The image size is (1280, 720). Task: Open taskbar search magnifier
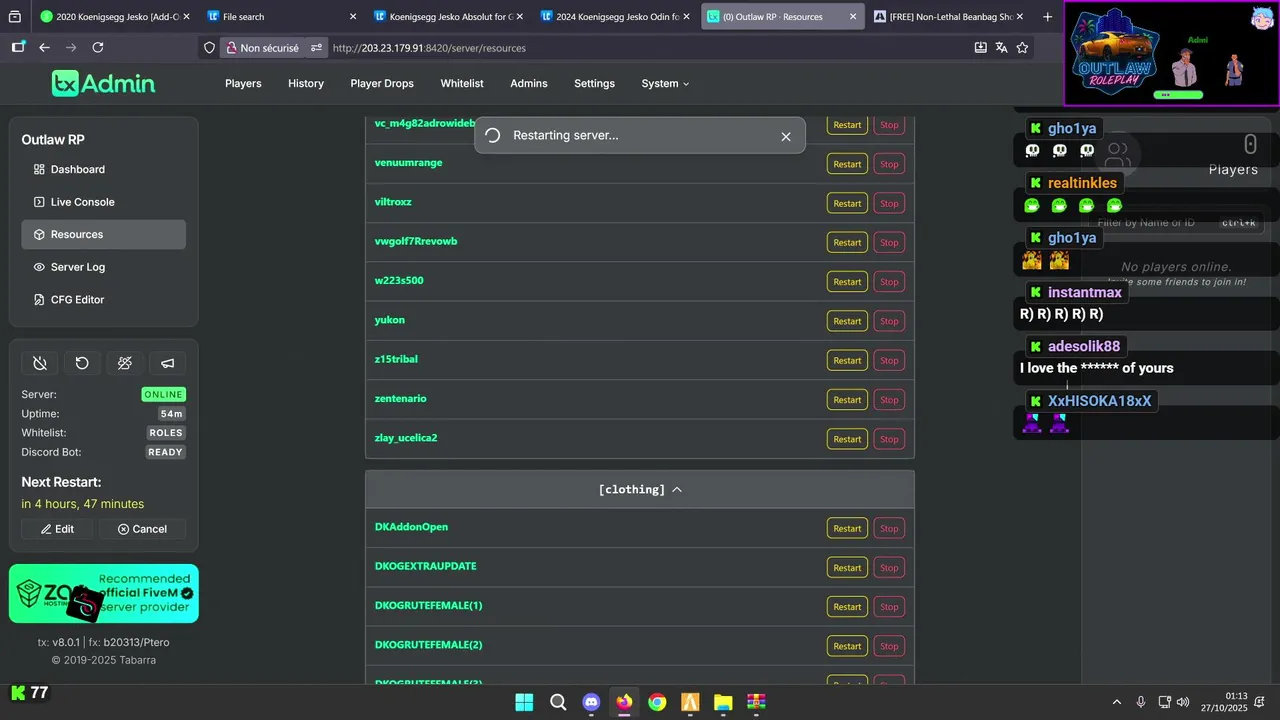(558, 702)
